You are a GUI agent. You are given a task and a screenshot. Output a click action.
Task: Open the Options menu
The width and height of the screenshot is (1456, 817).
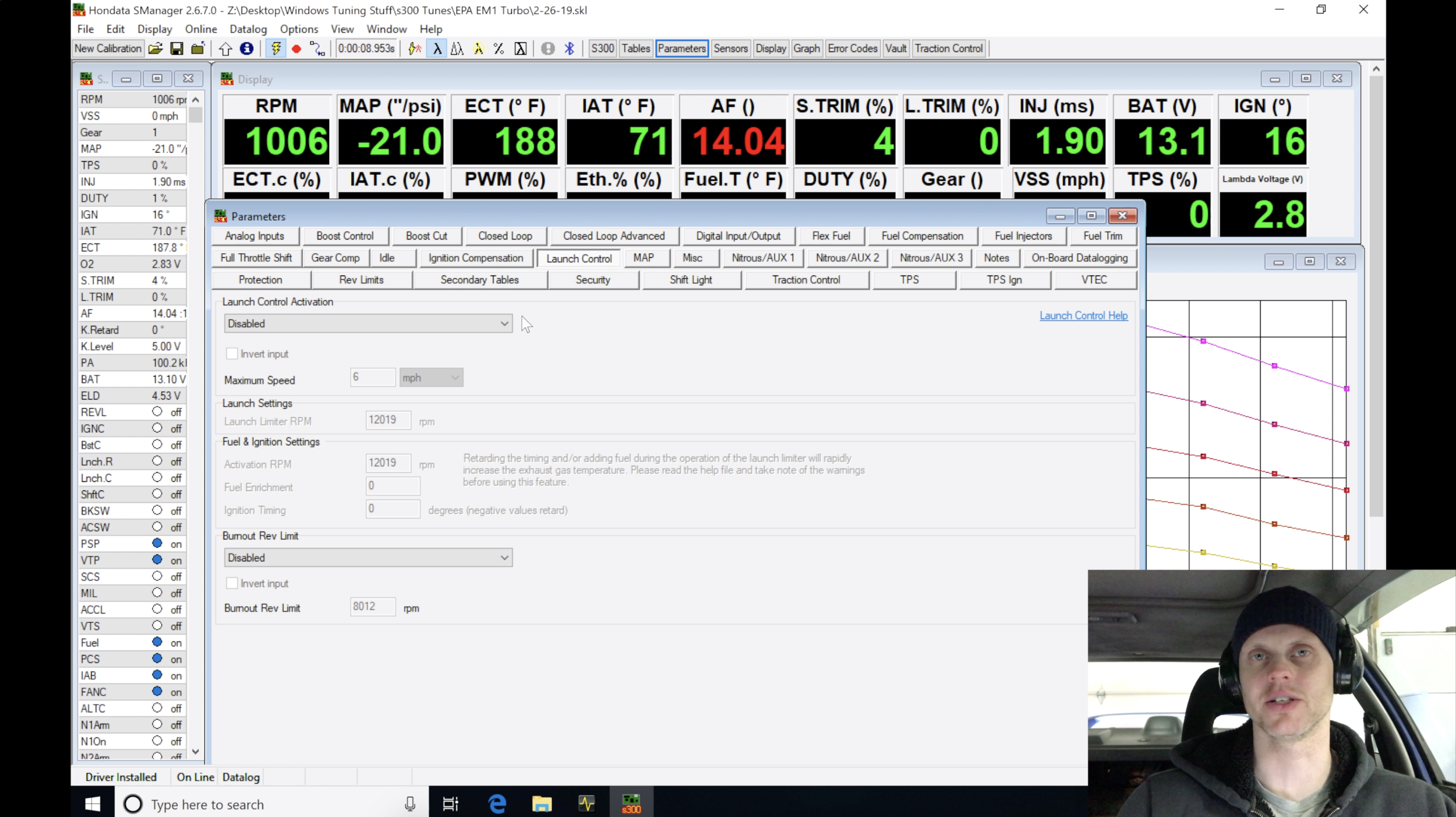tap(299, 29)
